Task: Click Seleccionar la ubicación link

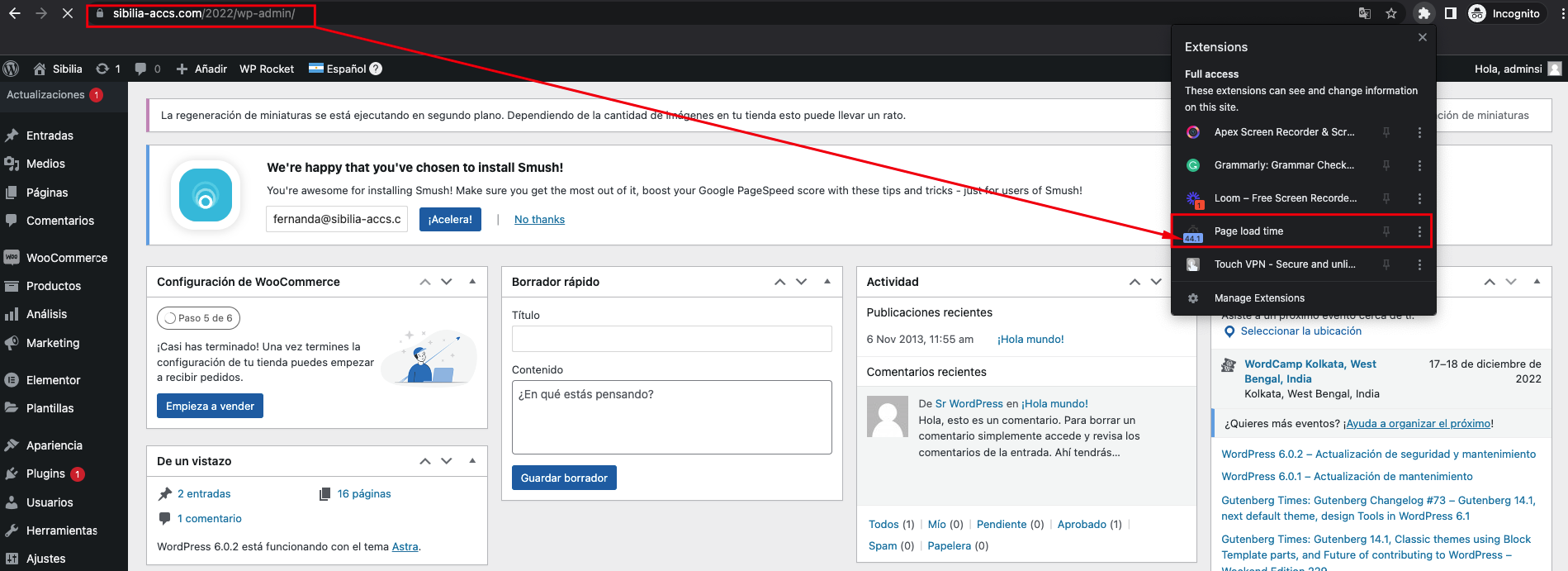Action: (1300, 331)
